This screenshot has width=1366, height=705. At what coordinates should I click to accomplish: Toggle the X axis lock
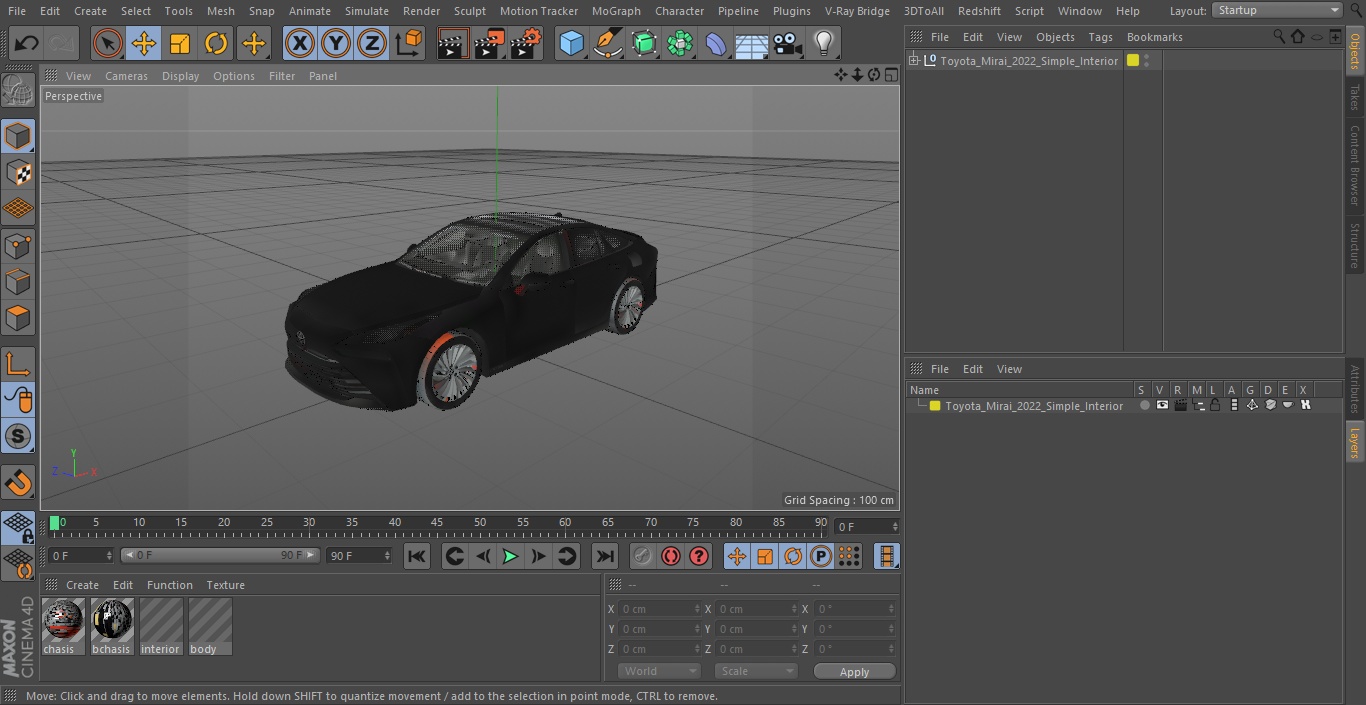[299, 43]
